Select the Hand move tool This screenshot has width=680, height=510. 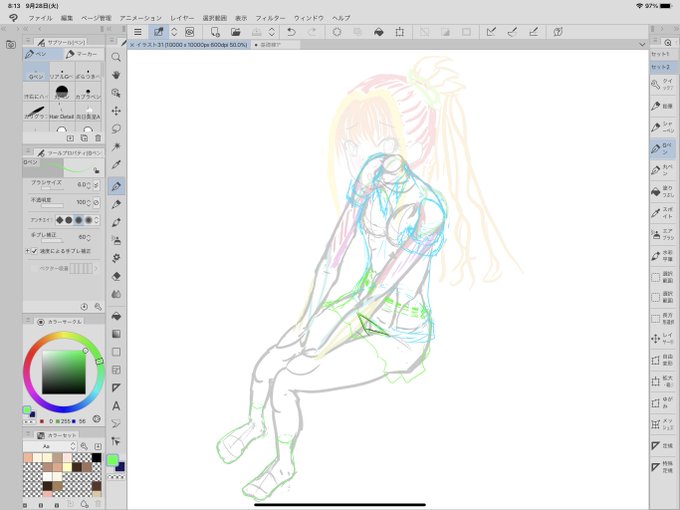(x=116, y=75)
